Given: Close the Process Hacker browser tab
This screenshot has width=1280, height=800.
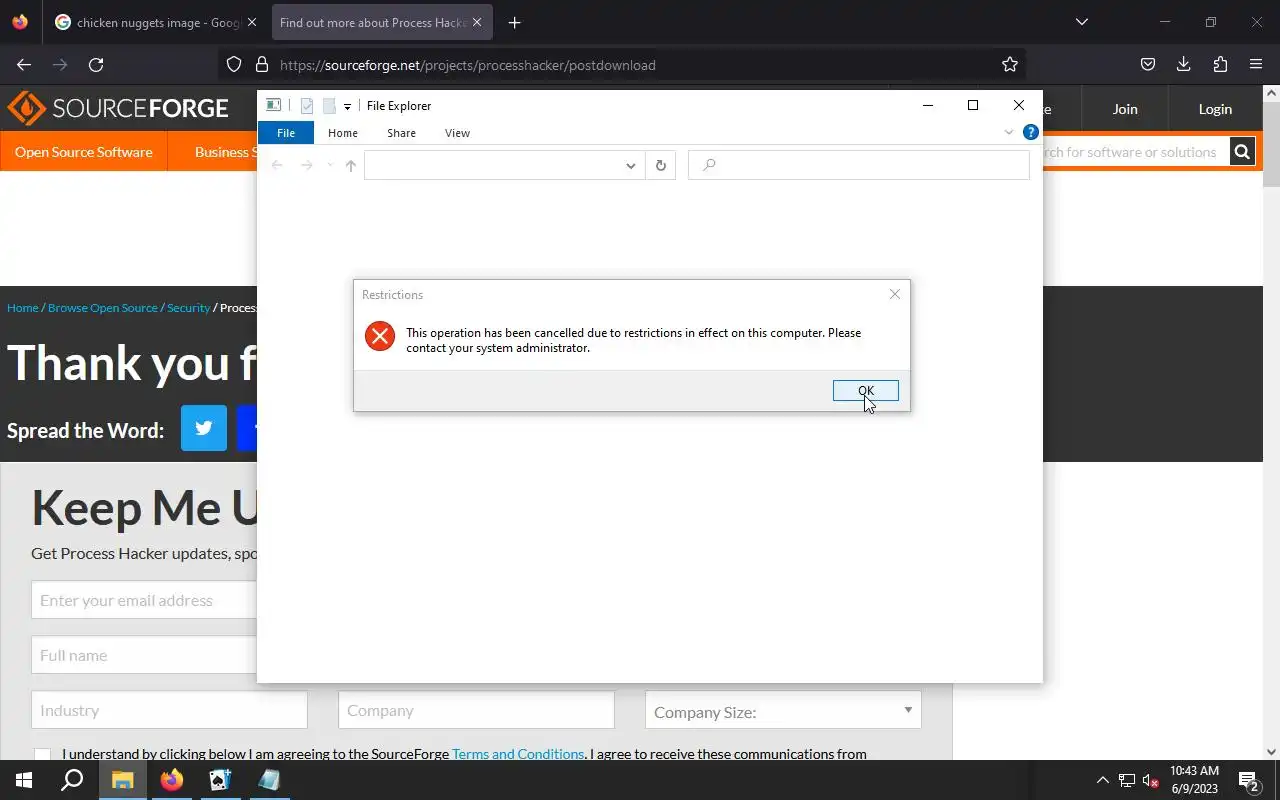Looking at the screenshot, I should click(x=477, y=22).
